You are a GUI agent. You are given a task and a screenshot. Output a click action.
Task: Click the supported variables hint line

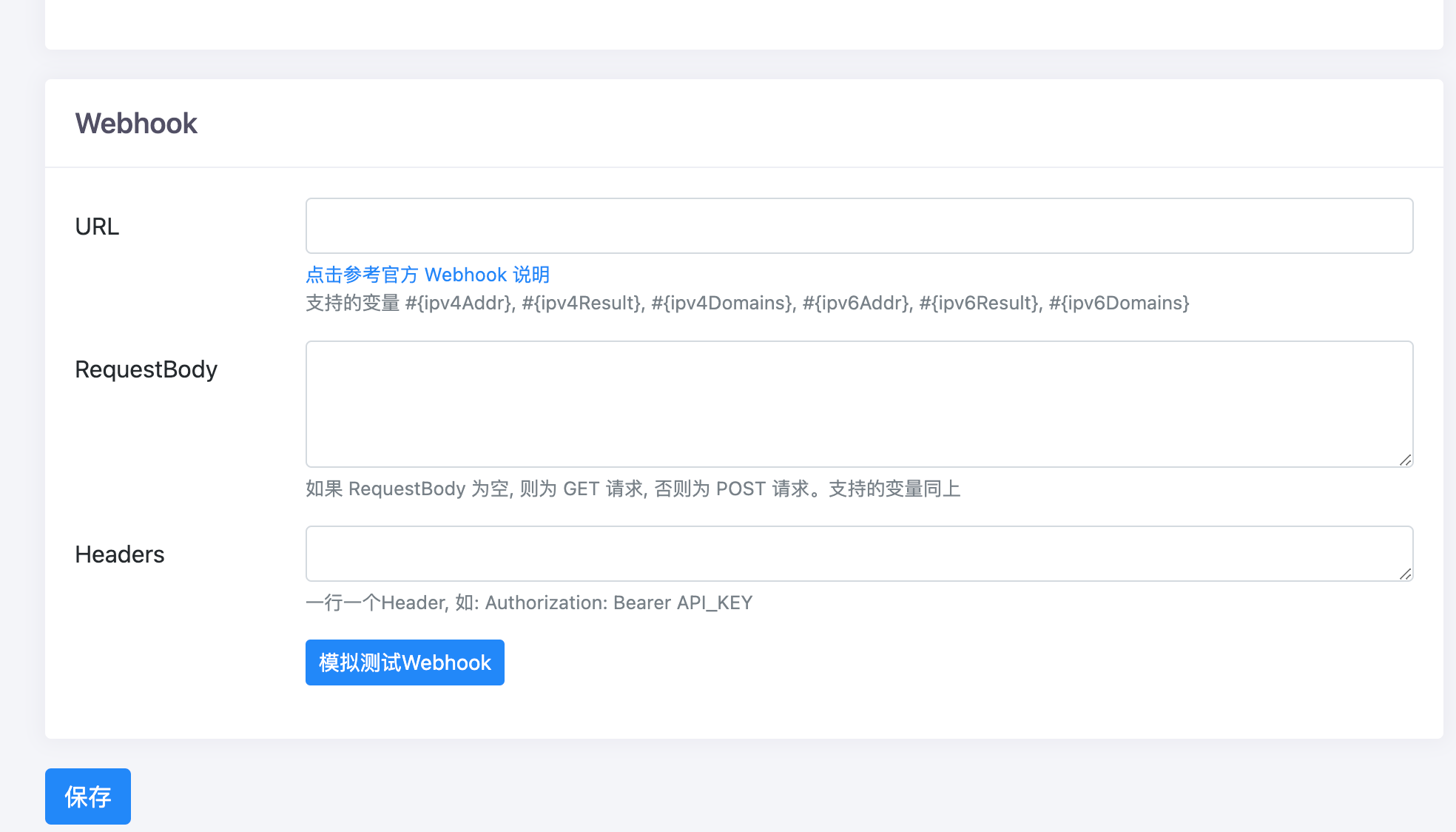pyautogui.click(x=746, y=303)
